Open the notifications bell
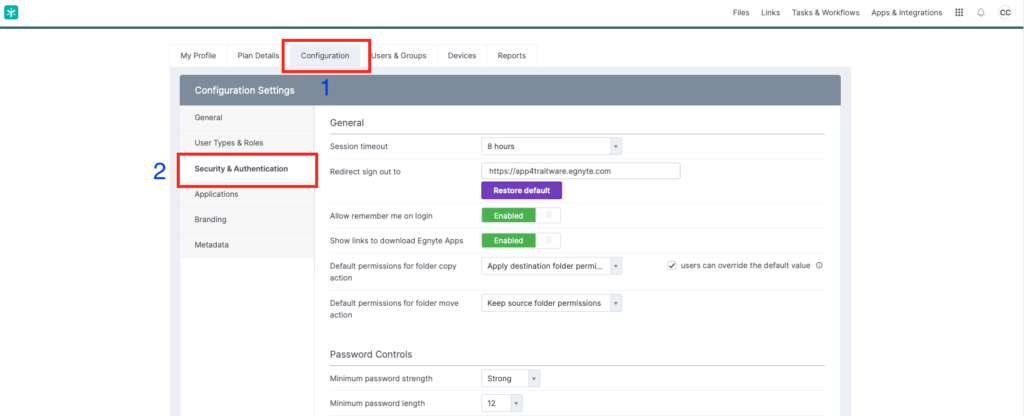This screenshot has width=1024, height=416. click(981, 12)
